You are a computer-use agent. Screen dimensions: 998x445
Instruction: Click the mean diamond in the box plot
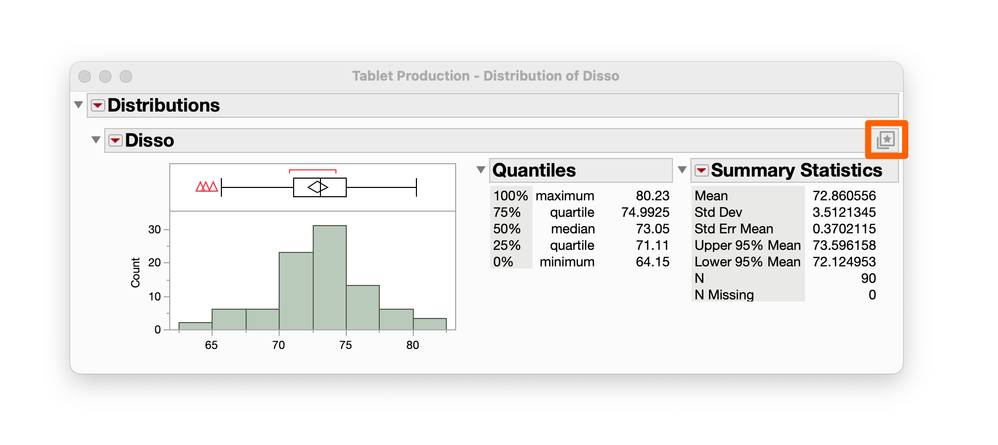pyautogui.click(x=317, y=187)
